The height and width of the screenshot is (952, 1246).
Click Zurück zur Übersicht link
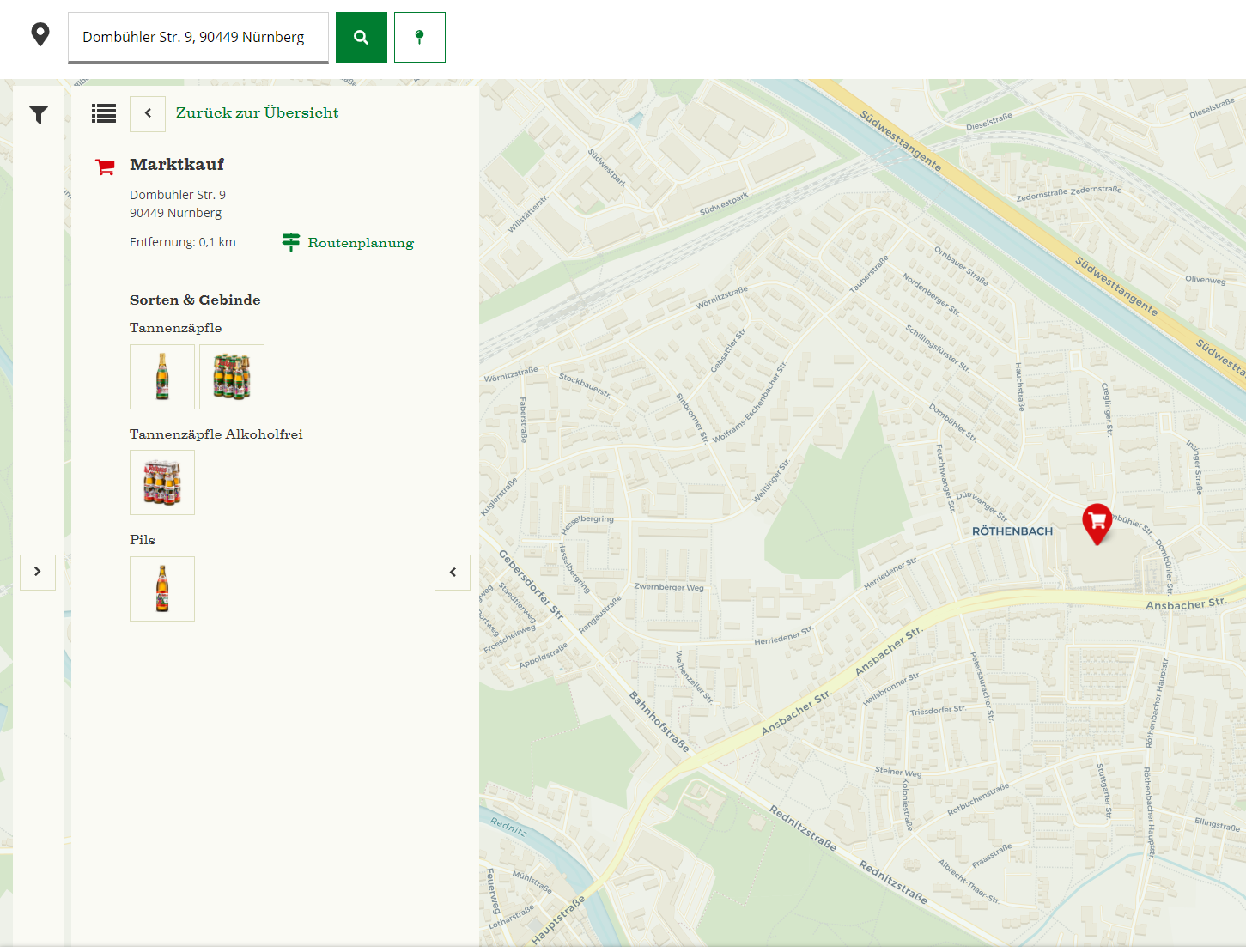click(257, 112)
